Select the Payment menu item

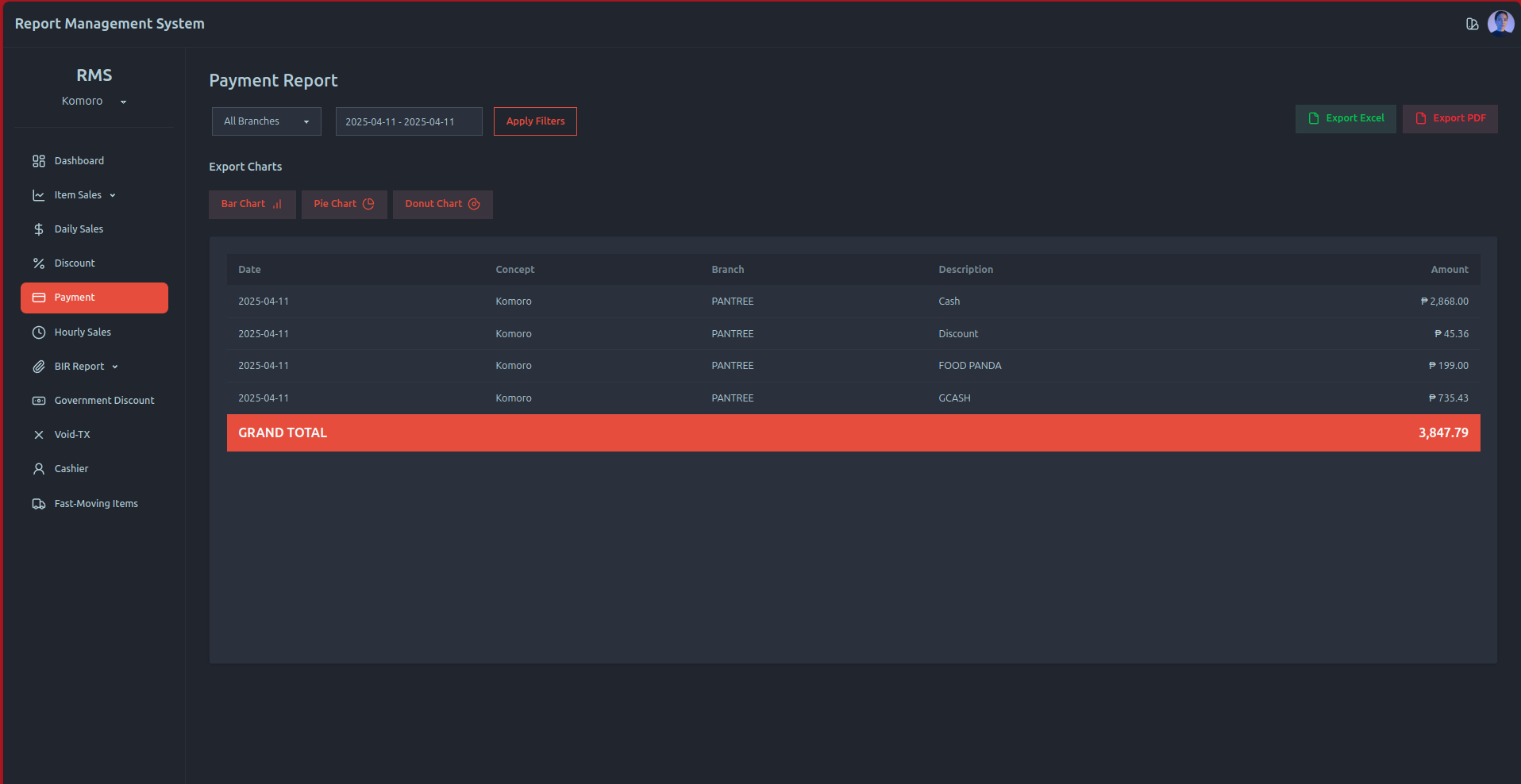coord(94,298)
